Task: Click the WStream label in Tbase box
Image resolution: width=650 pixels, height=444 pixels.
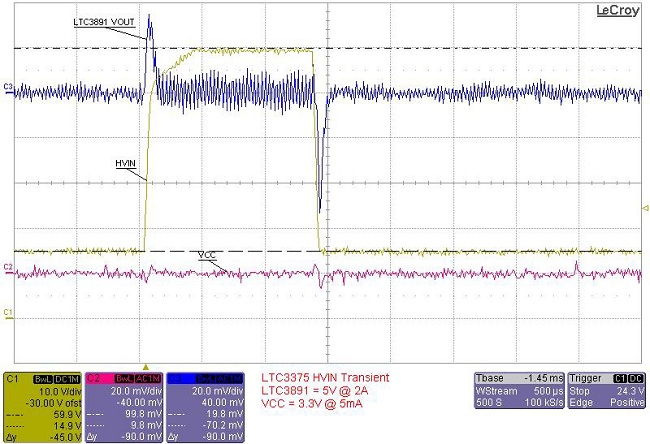Action: (497, 391)
